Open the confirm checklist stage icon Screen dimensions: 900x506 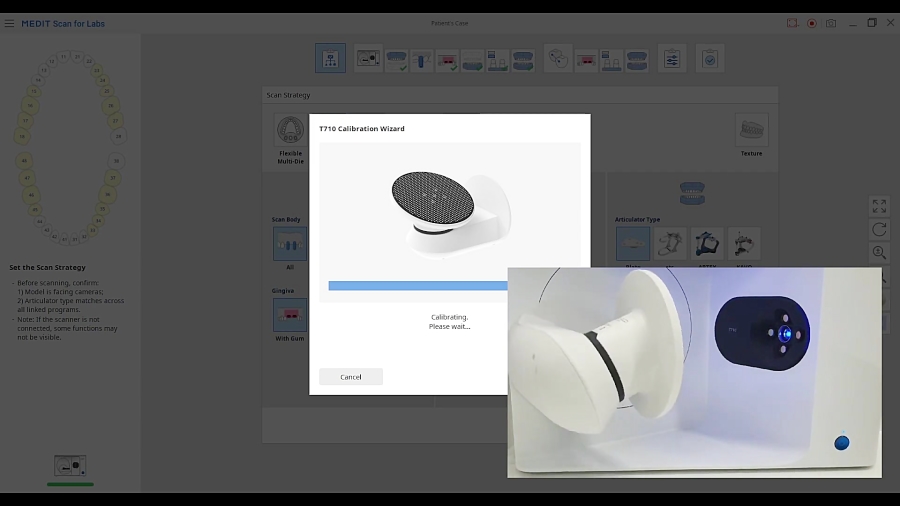coord(709,58)
